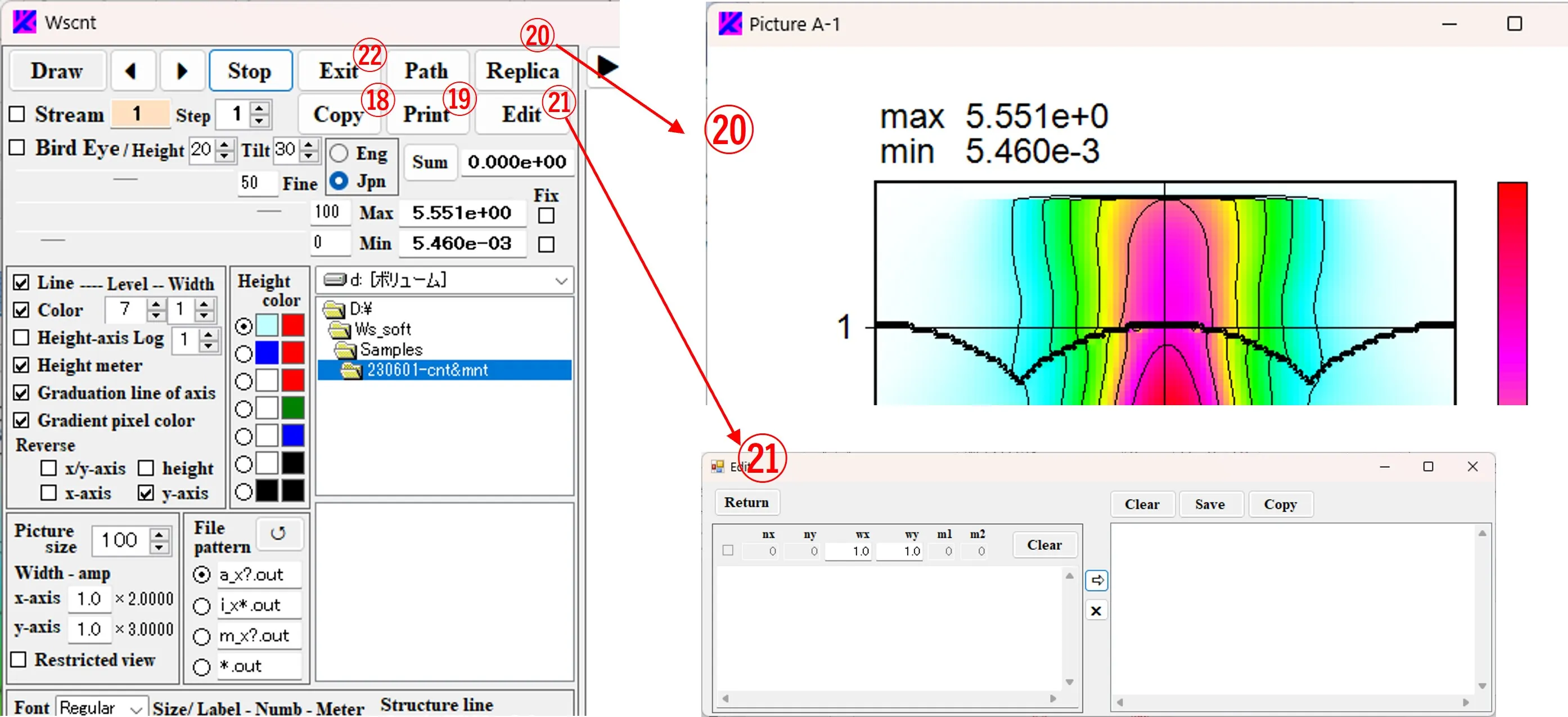Click the Tilt spinner arrows

(x=309, y=150)
